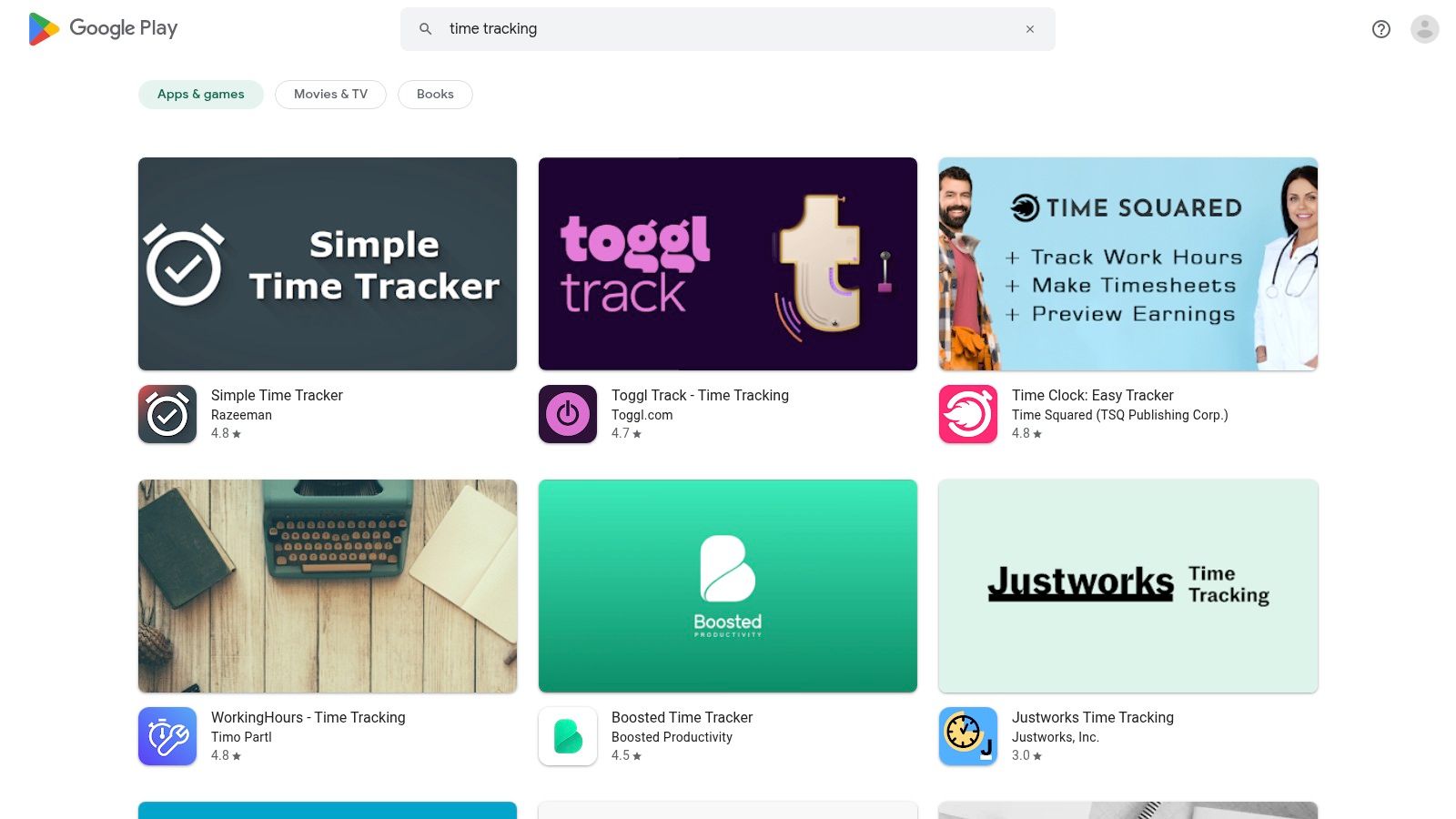Open the account avatar menu
This screenshot has height=819, width=1456.
click(1425, 29)
